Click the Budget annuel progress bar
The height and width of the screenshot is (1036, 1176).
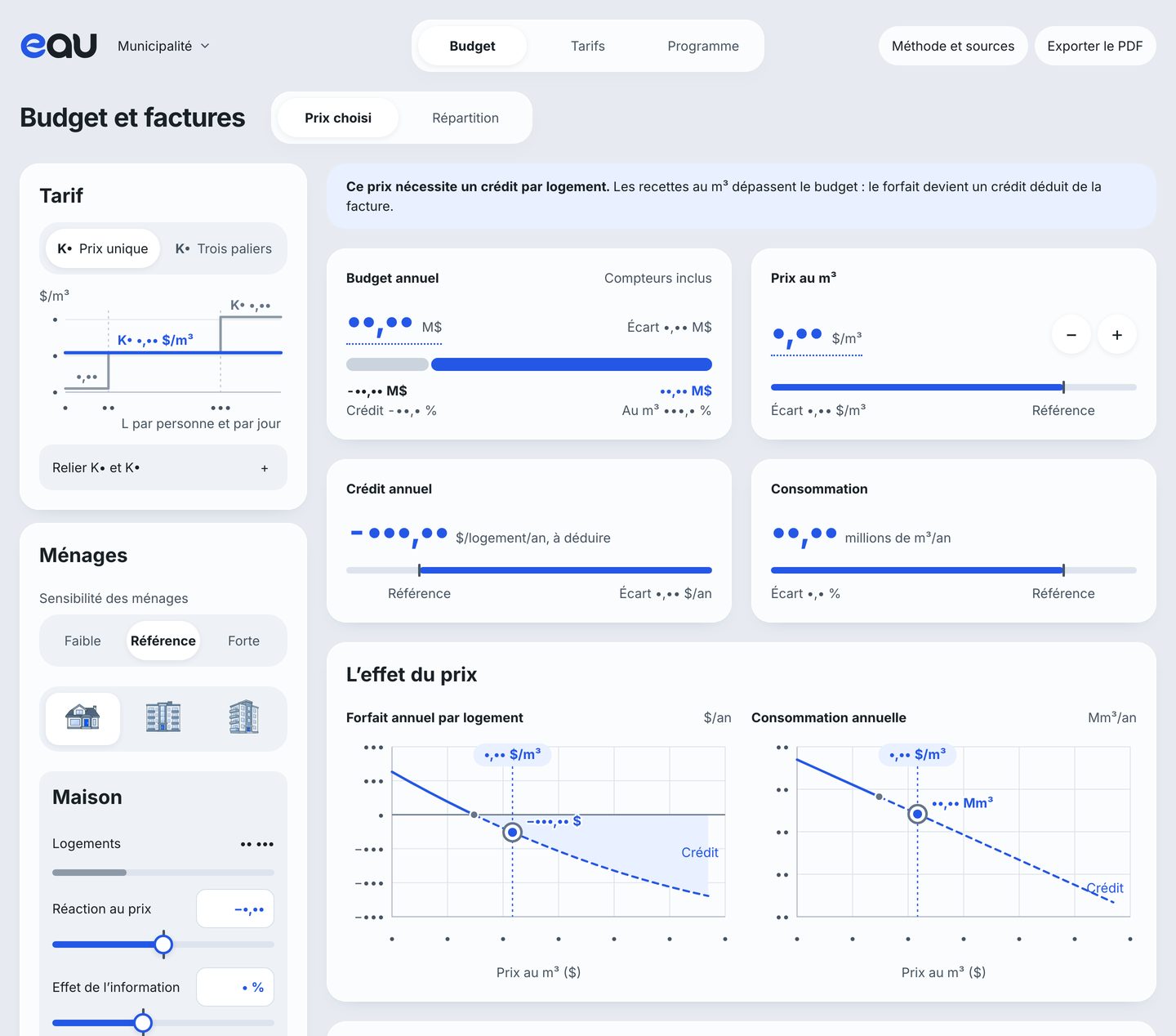529,364
